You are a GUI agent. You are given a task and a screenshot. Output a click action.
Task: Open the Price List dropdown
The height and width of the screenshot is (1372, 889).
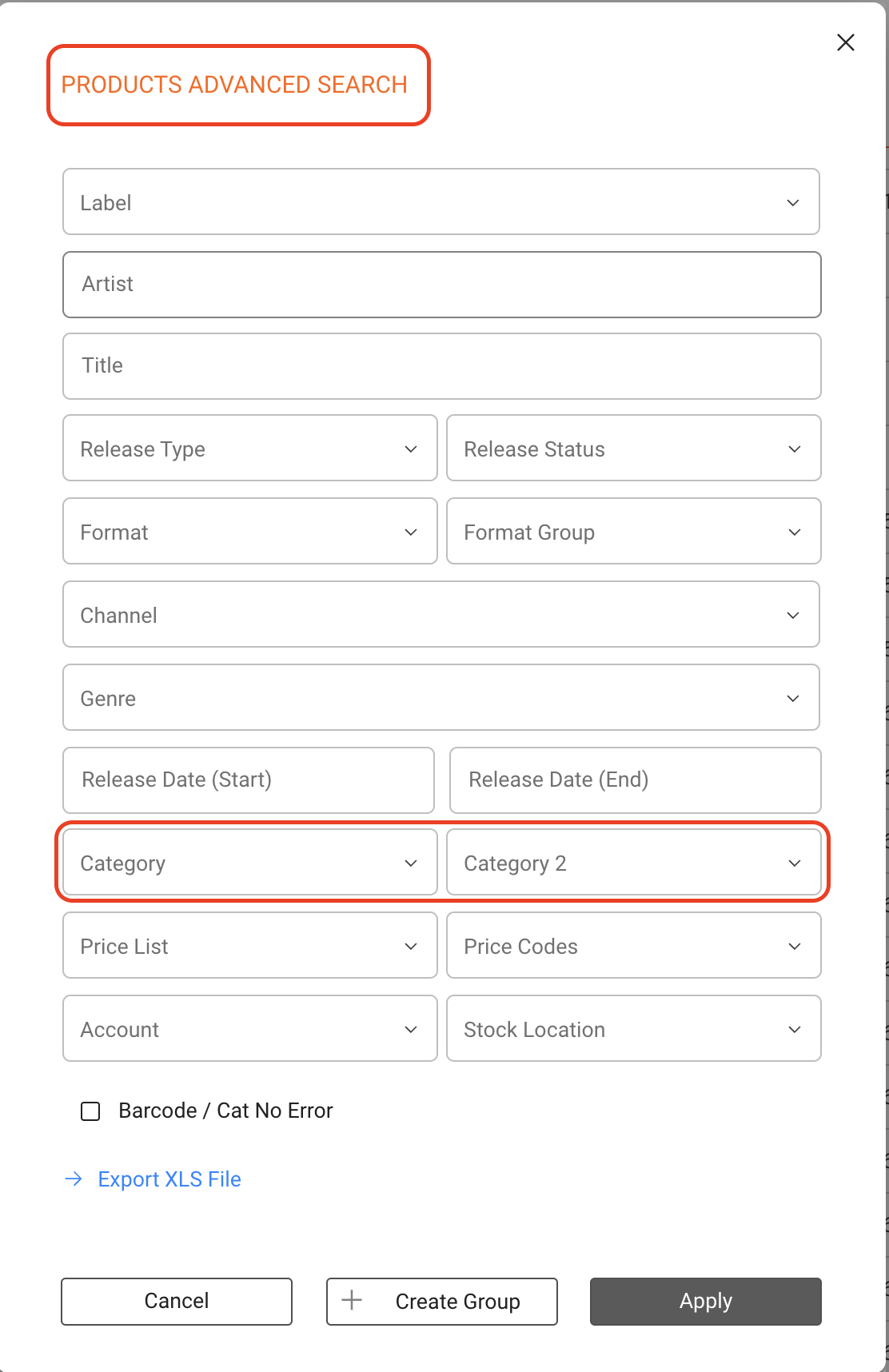pyautogui.click(x=250, y=945)
